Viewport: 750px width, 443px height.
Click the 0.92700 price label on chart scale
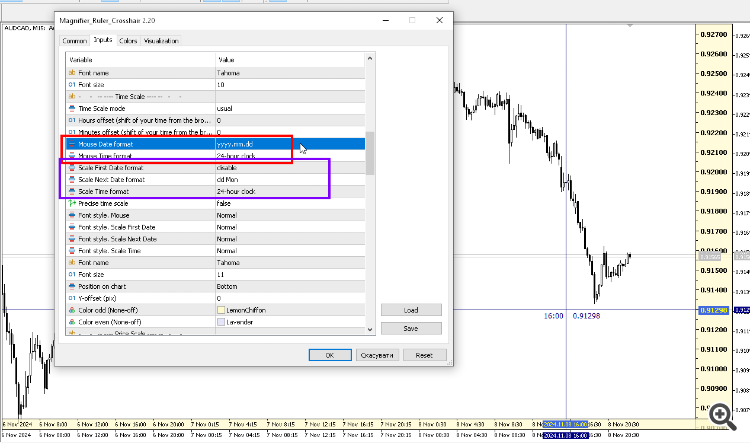tap(714, 34)
